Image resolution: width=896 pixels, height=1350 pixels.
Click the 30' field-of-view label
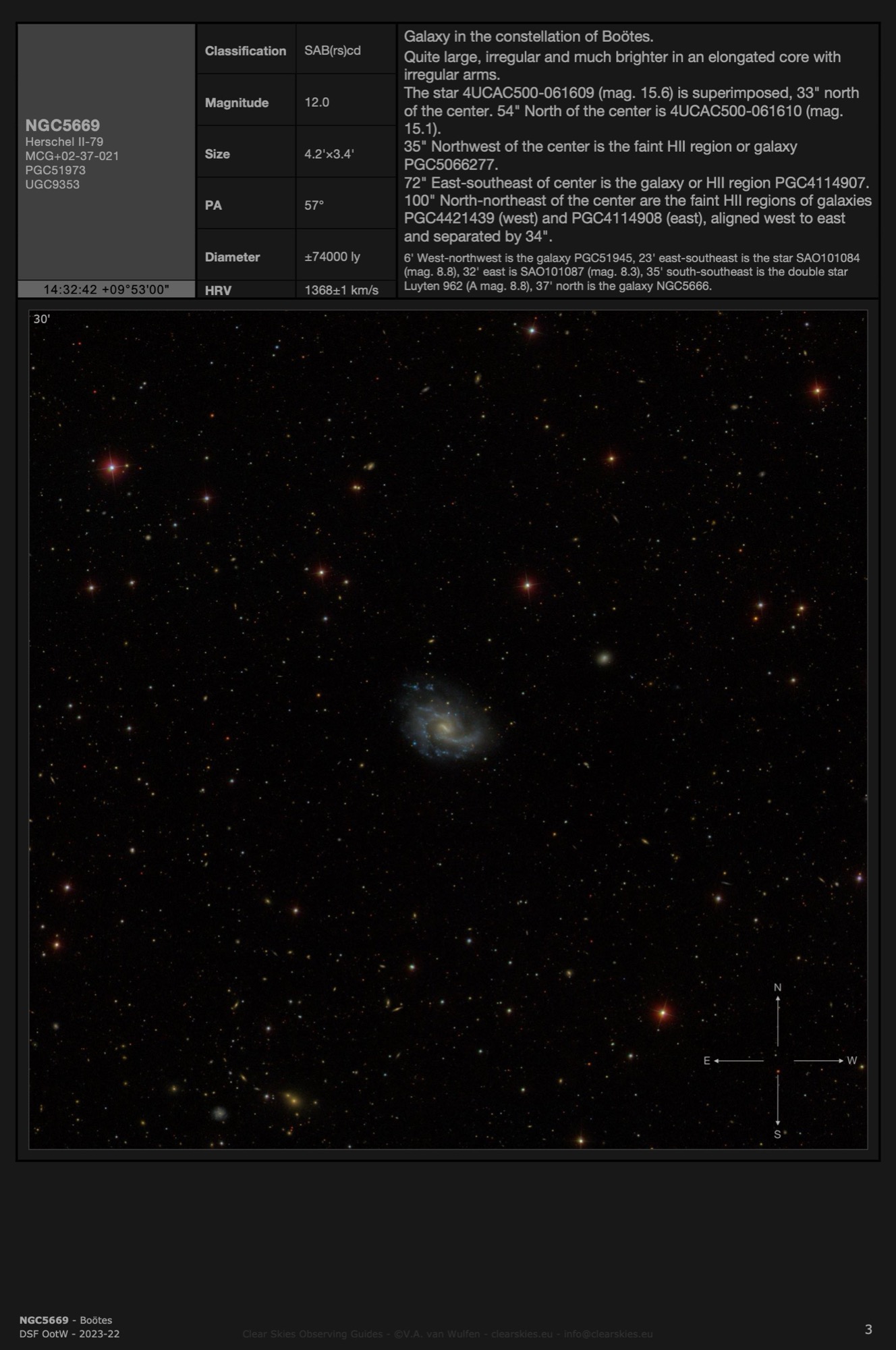(x=42, y=319)
